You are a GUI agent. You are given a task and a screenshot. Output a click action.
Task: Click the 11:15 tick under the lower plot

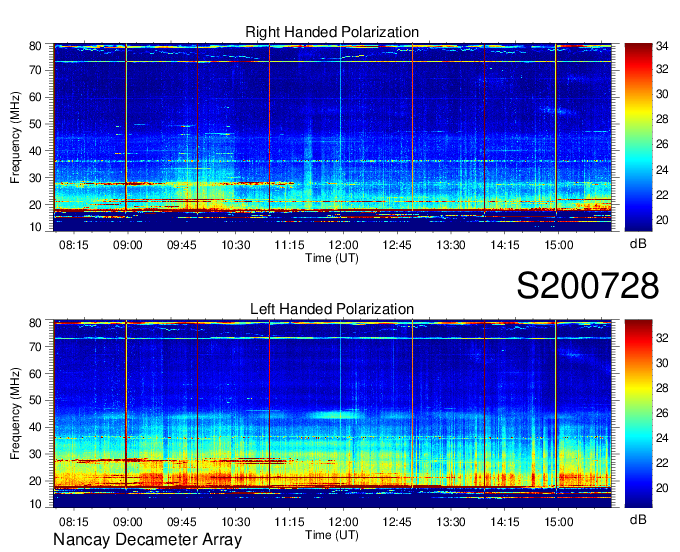tap(289, 522)
